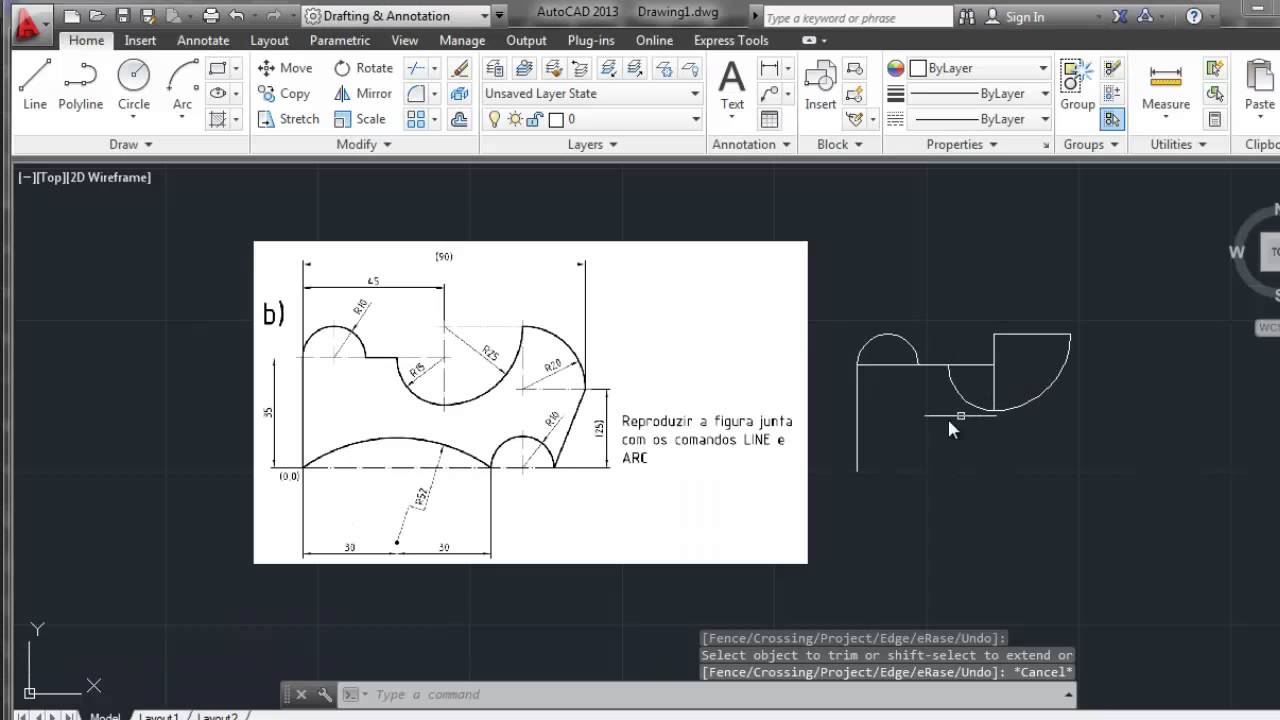This screenshot has height=720, width=1280.
Task: Click the Group tool
Action: point(1077,85)
